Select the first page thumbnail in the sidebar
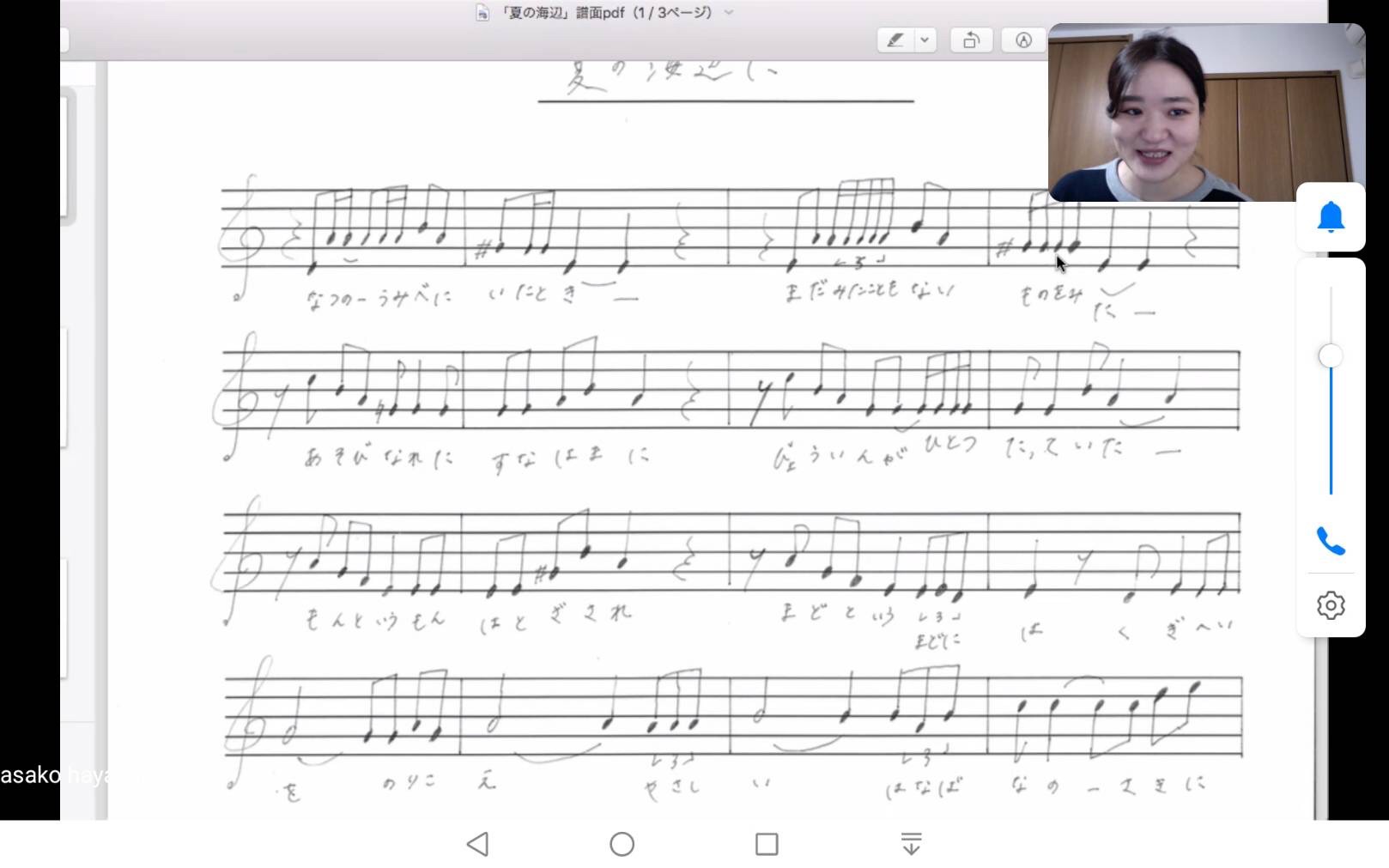Viewport: 1389px width, 868px height. pos(65,155)
